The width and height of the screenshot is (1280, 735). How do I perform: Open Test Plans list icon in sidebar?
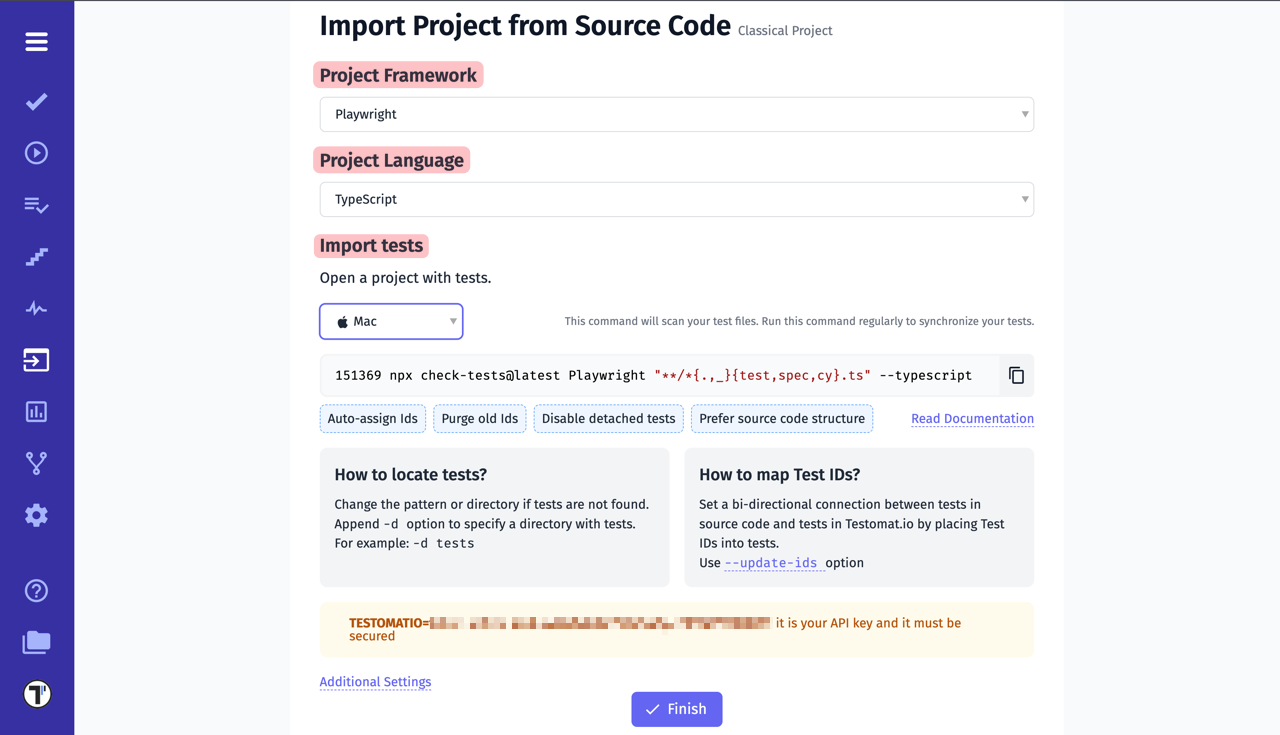point(36,205)
